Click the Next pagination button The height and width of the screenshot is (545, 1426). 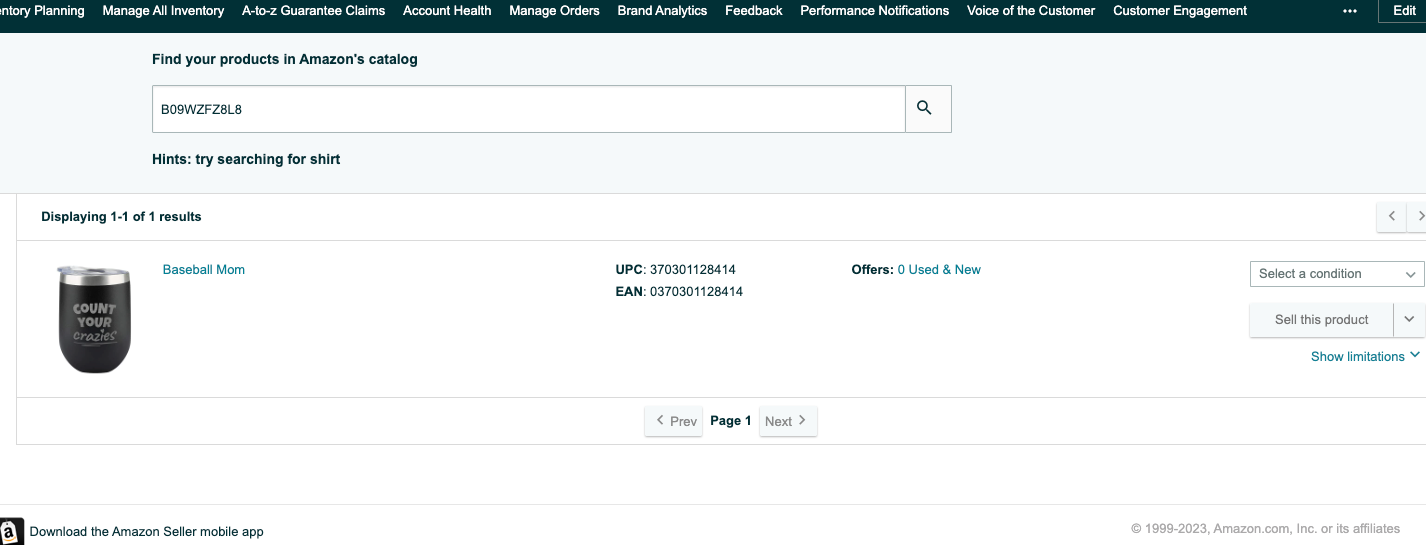788,421
